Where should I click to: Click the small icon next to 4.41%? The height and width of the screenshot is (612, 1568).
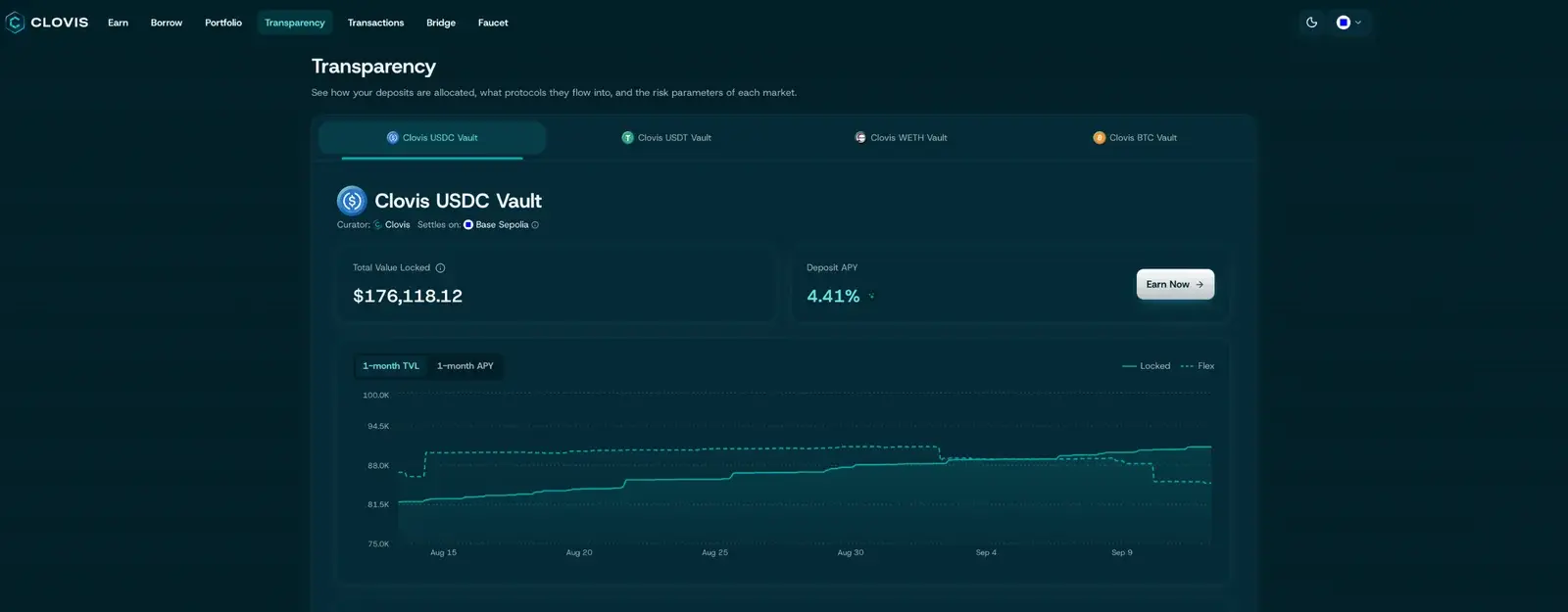[871, 296]
